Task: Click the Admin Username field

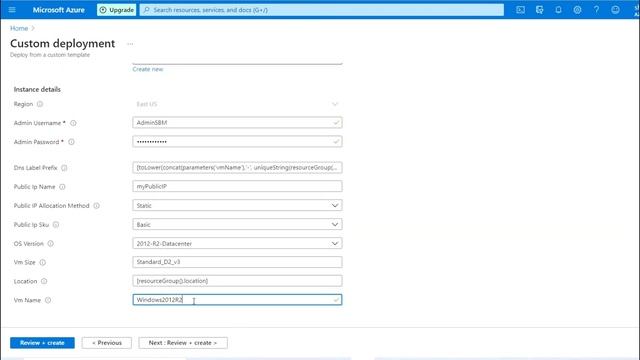Action: tap(237, 122)
